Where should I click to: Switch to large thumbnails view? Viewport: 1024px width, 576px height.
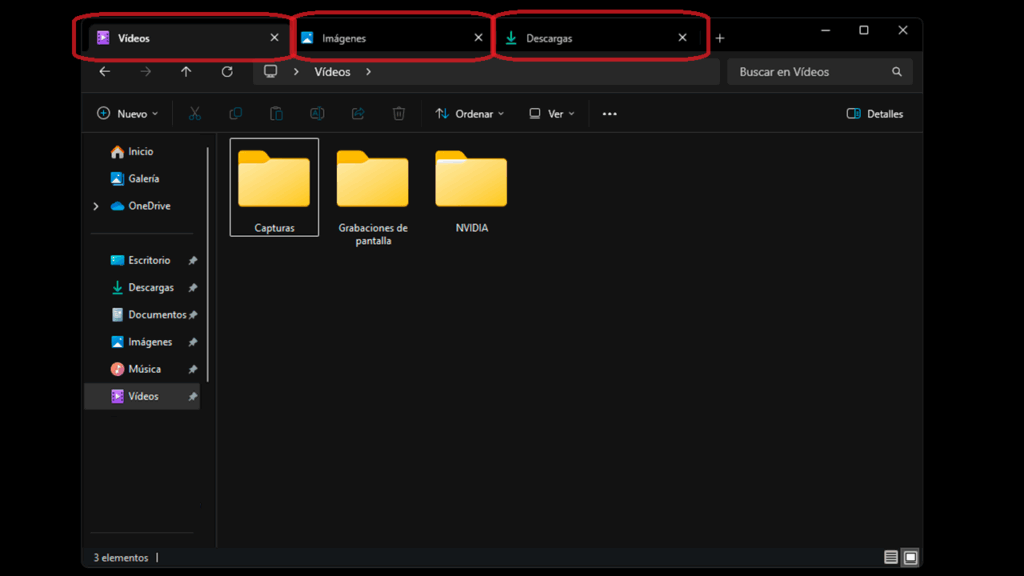(x=908, y=557)
